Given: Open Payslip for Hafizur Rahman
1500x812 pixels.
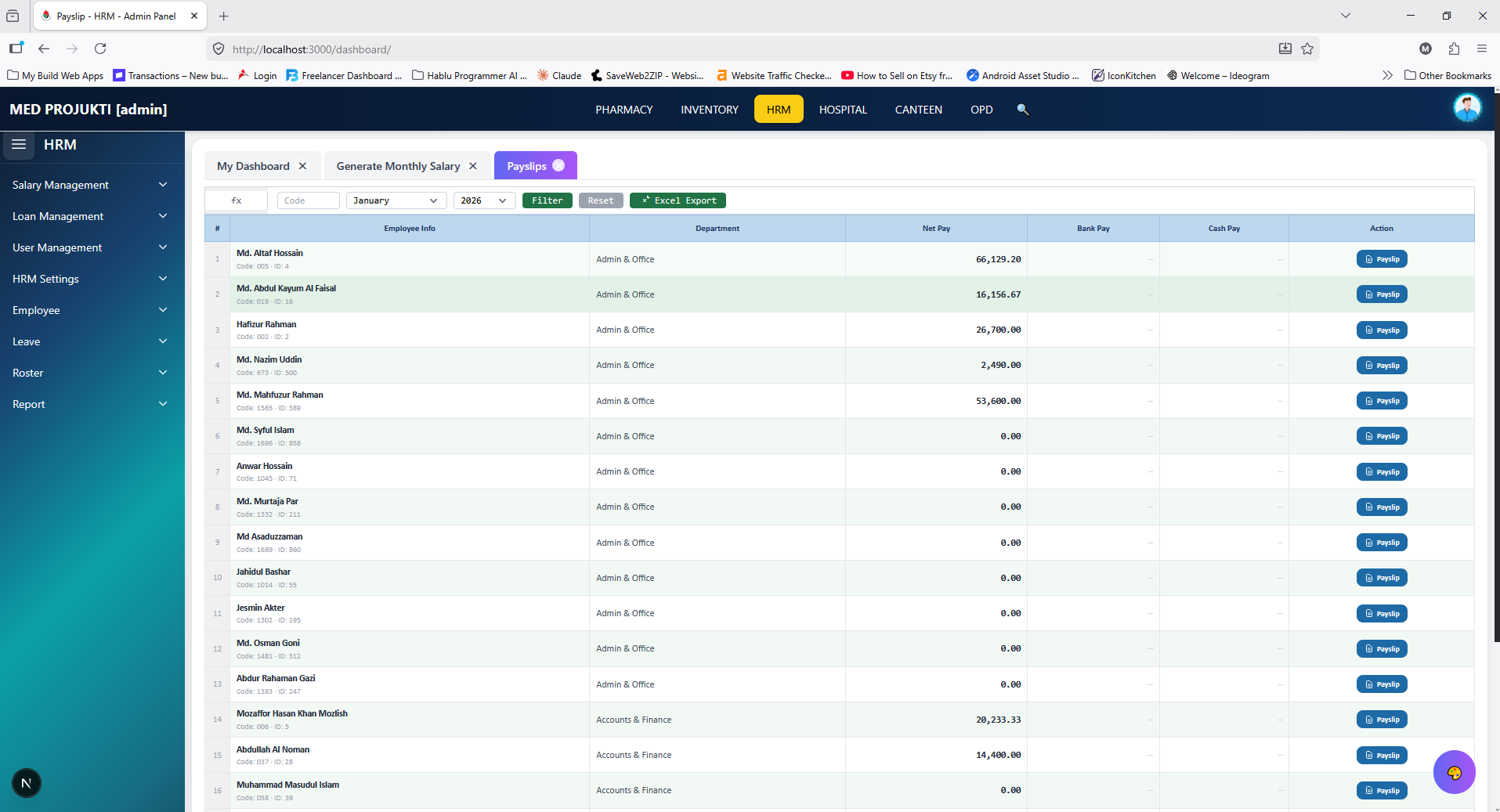Looking at the screenshot, I should 1382,330.
